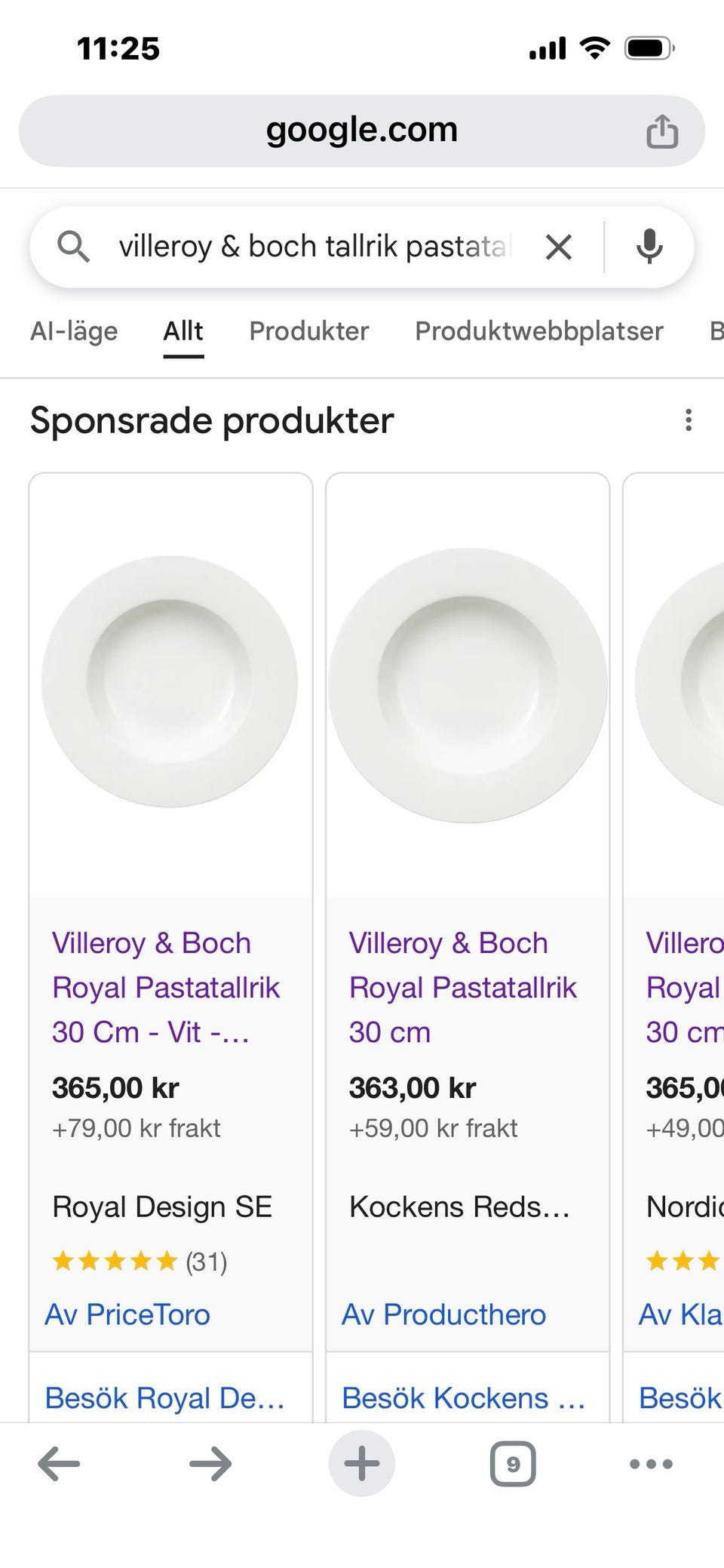Tap the share icon in address bar
Viewport: 724px width, 1568px height.
[x=661, y=131]
